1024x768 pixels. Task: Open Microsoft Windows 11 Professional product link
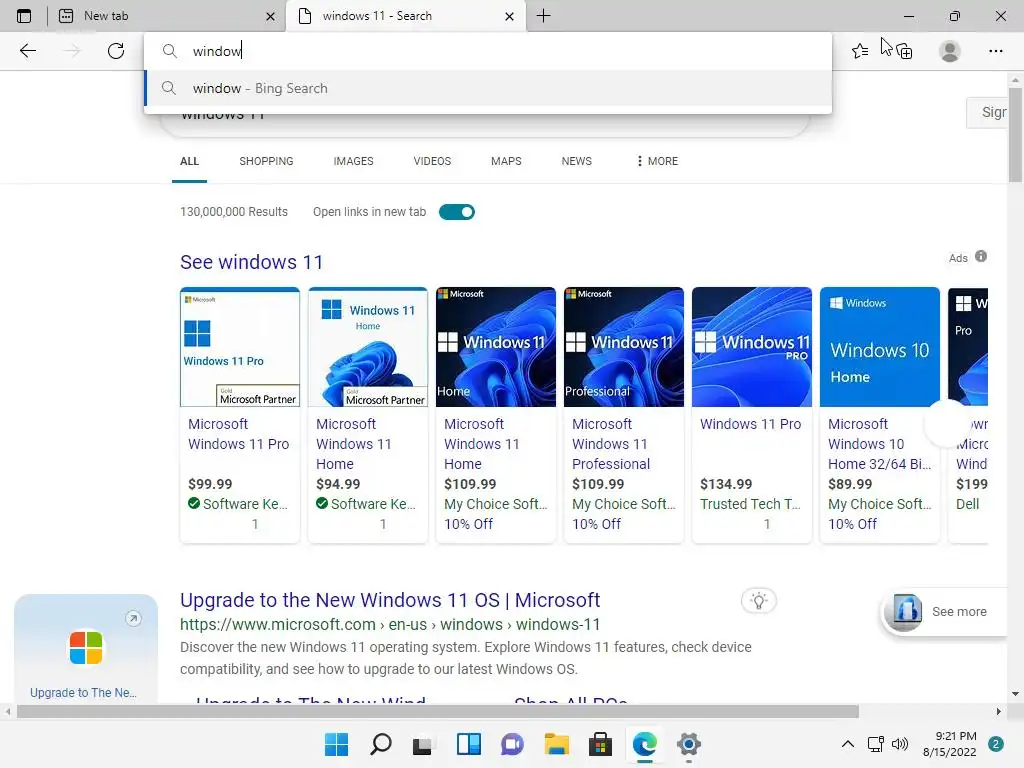[x=611, y=444]
